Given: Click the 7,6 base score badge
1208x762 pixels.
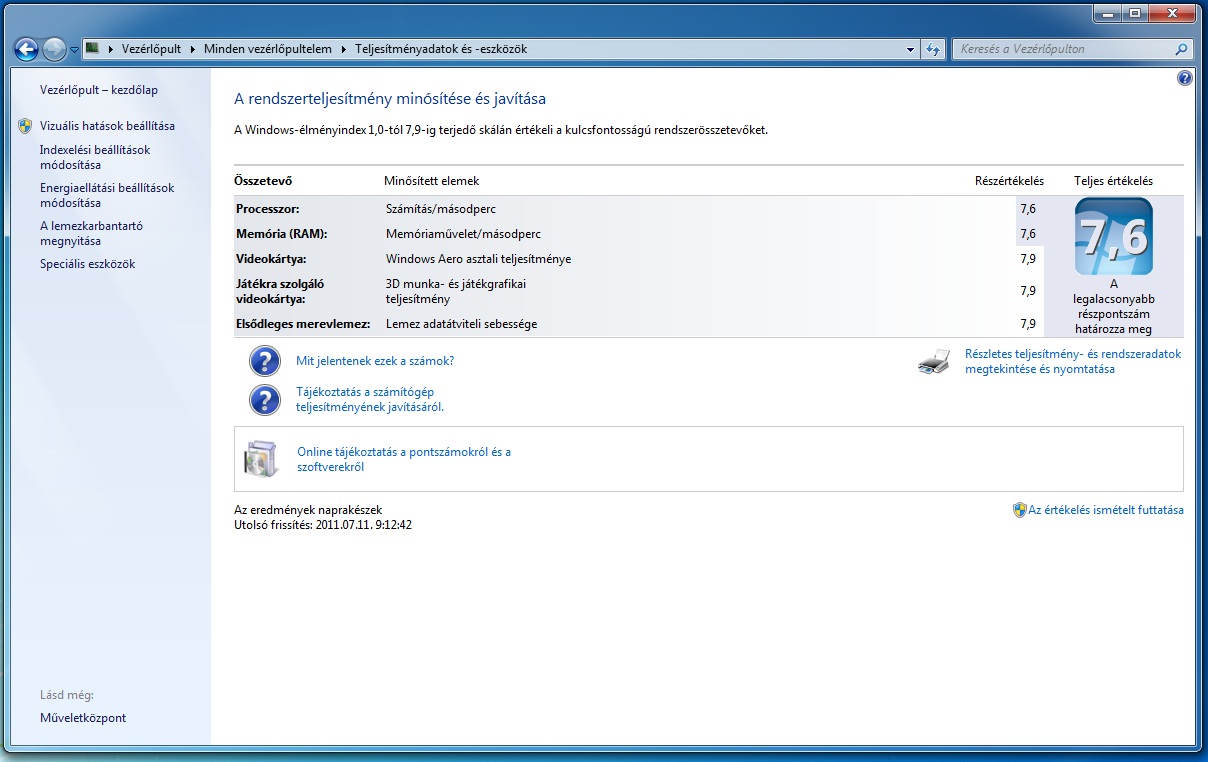Looking at the screenshot, I should tap(1113, 236).
